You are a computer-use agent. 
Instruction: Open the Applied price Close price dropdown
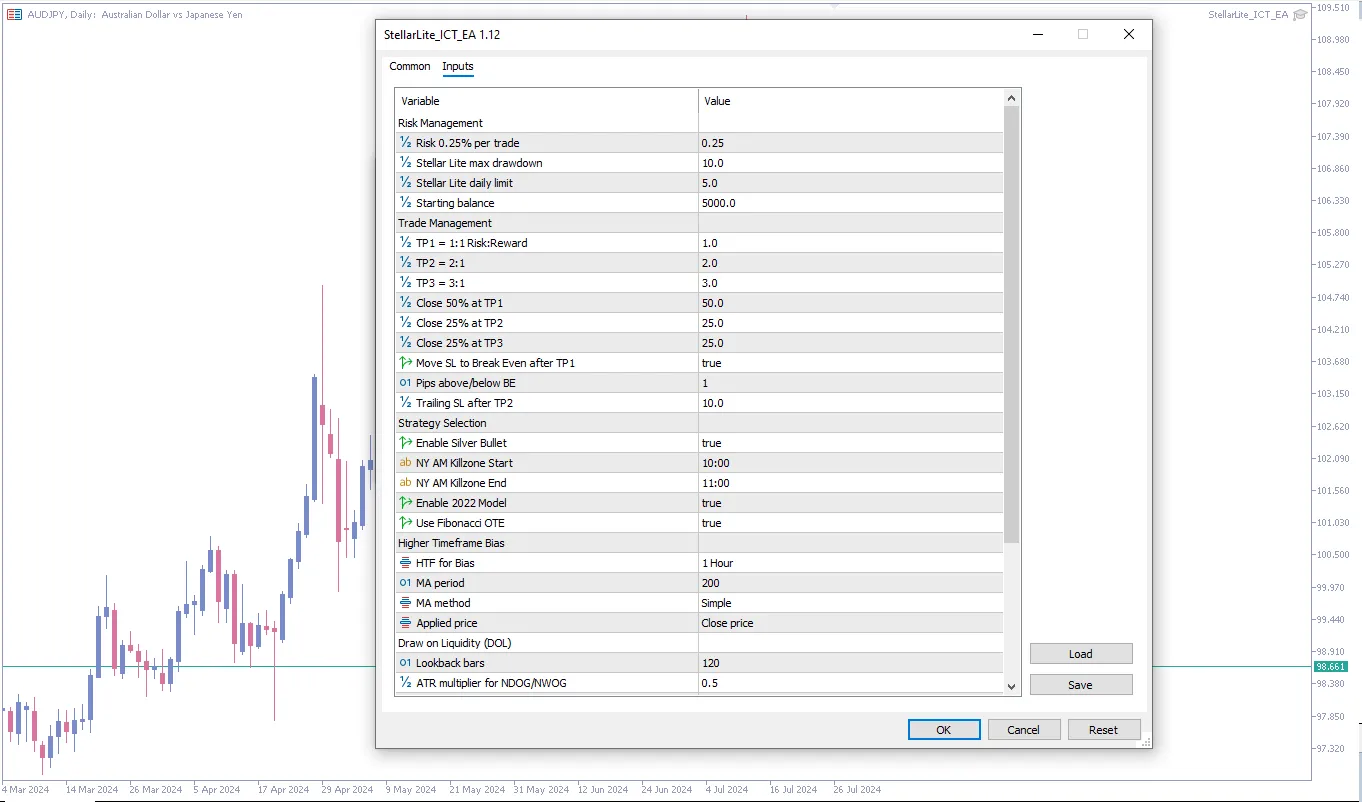click(x=850, y=623)
